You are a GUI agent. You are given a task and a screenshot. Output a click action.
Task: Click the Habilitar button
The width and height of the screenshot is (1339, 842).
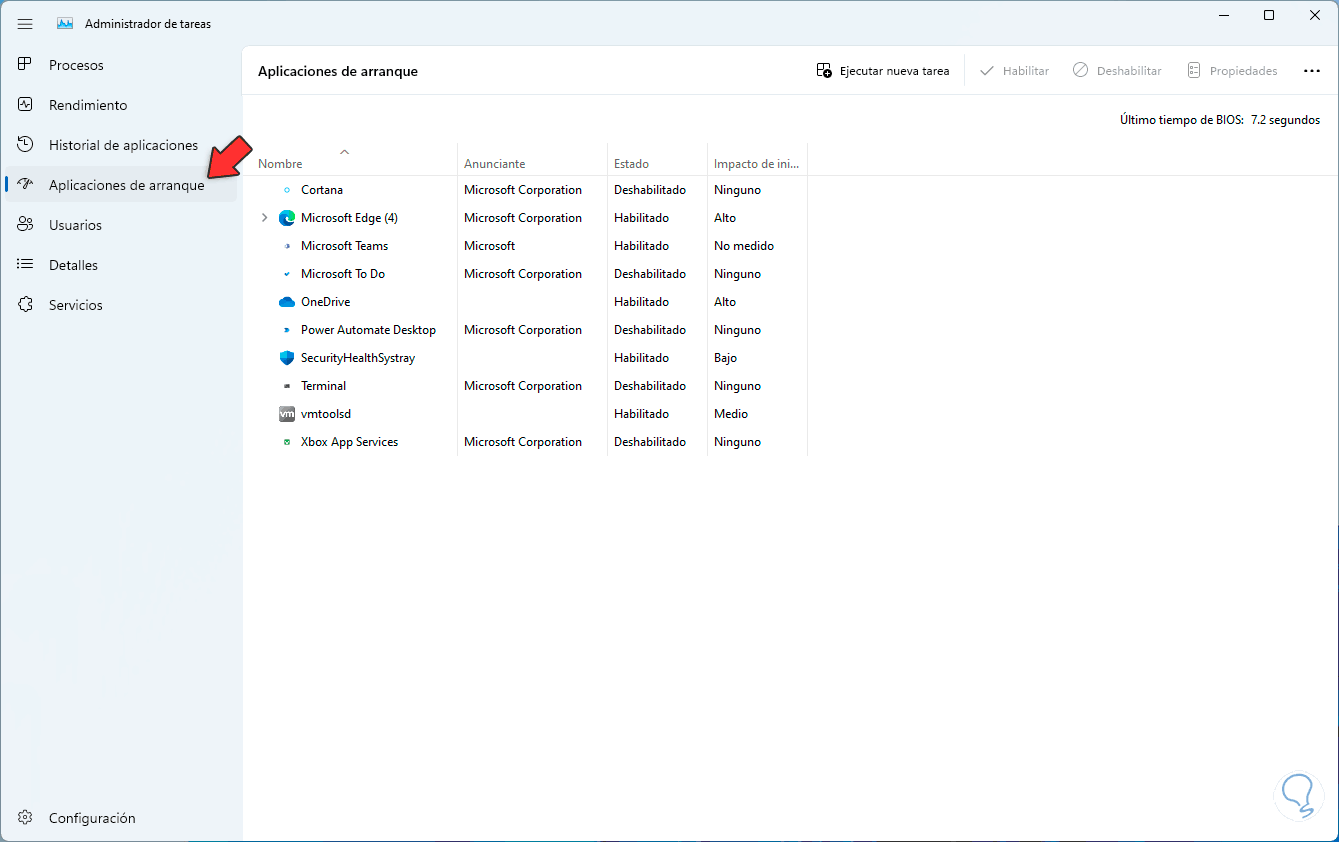pyautogui.click(x=1014, y=71)
